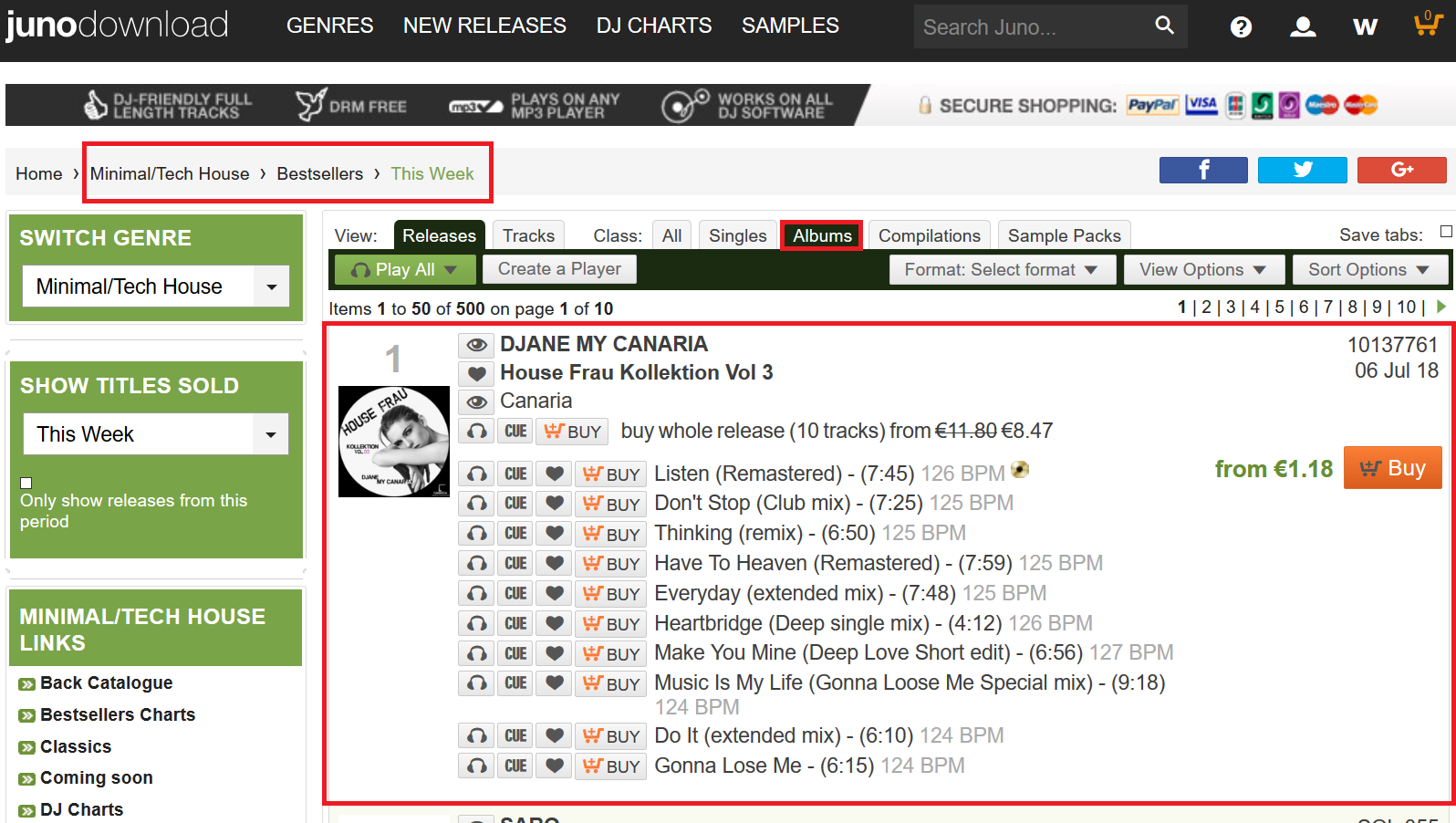
Task: Click the junodownload logo
Action: pyautogui.click(x=117, y=25)
